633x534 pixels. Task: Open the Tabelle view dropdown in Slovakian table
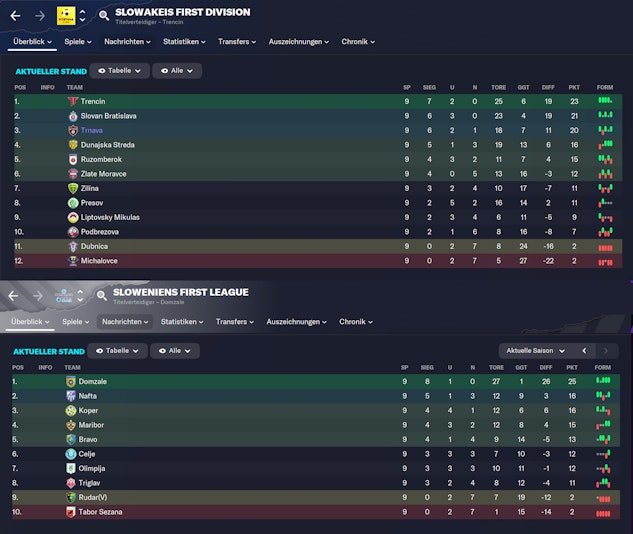(x=120, y=71)
